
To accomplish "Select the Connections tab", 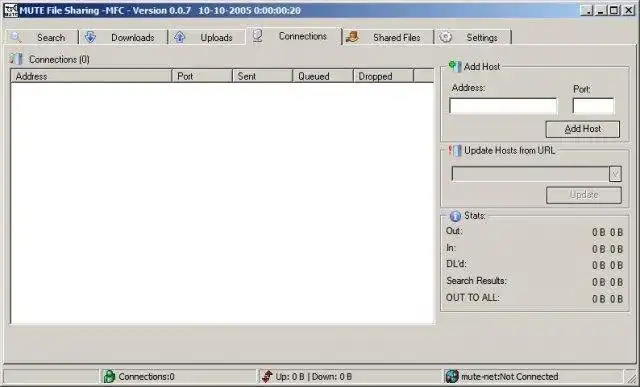I will [293, 36].
